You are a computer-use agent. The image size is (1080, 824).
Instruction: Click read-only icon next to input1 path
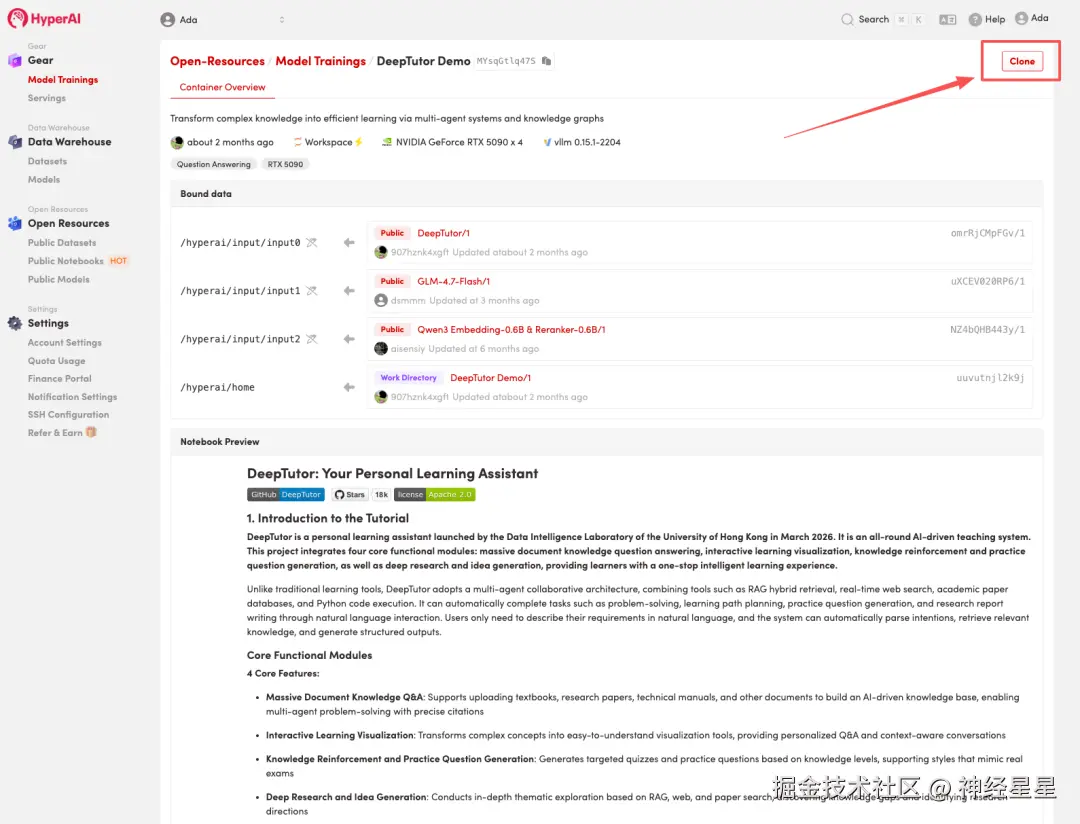[x=312, y=291]
